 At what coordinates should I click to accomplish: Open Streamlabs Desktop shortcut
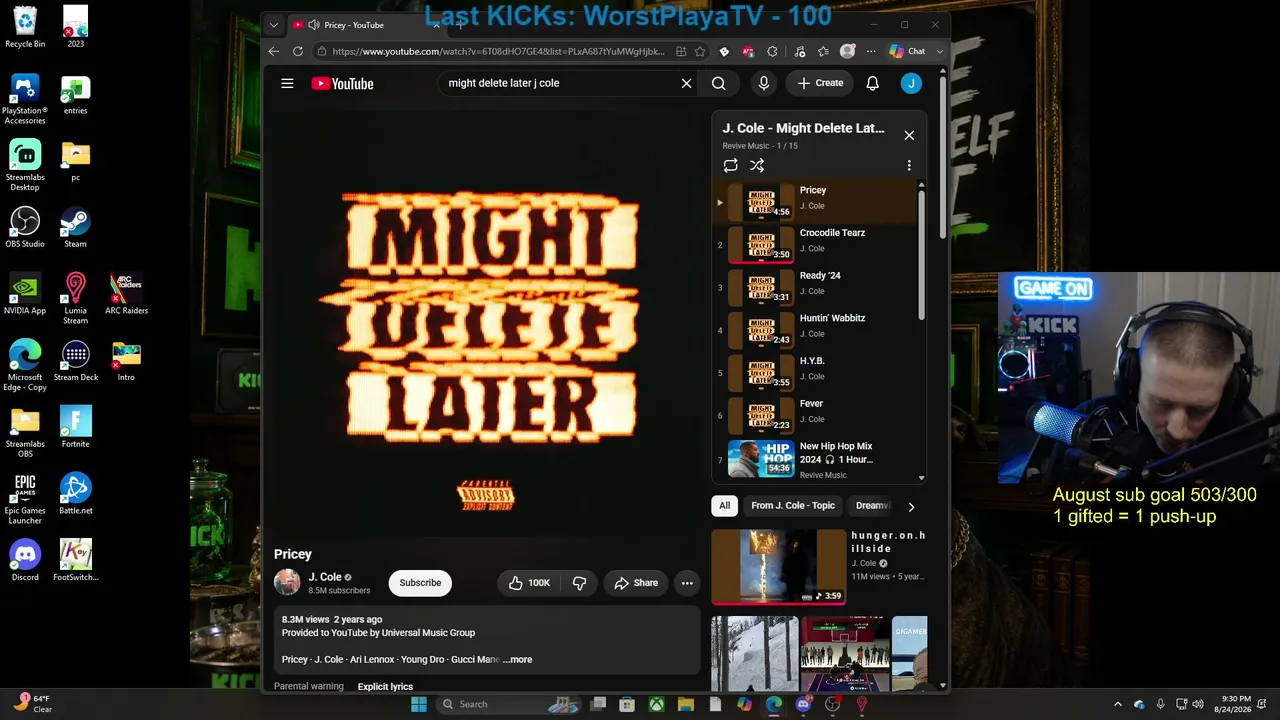(25, 165)
